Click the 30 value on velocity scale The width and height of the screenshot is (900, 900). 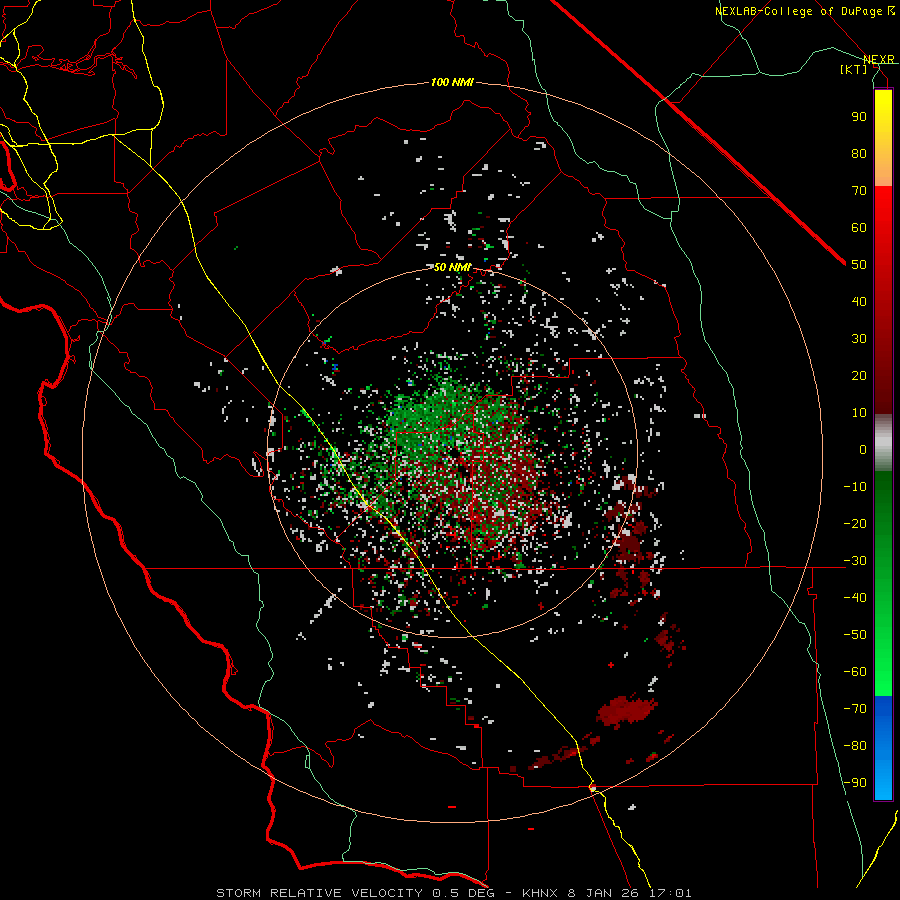[x=859, y=339]
